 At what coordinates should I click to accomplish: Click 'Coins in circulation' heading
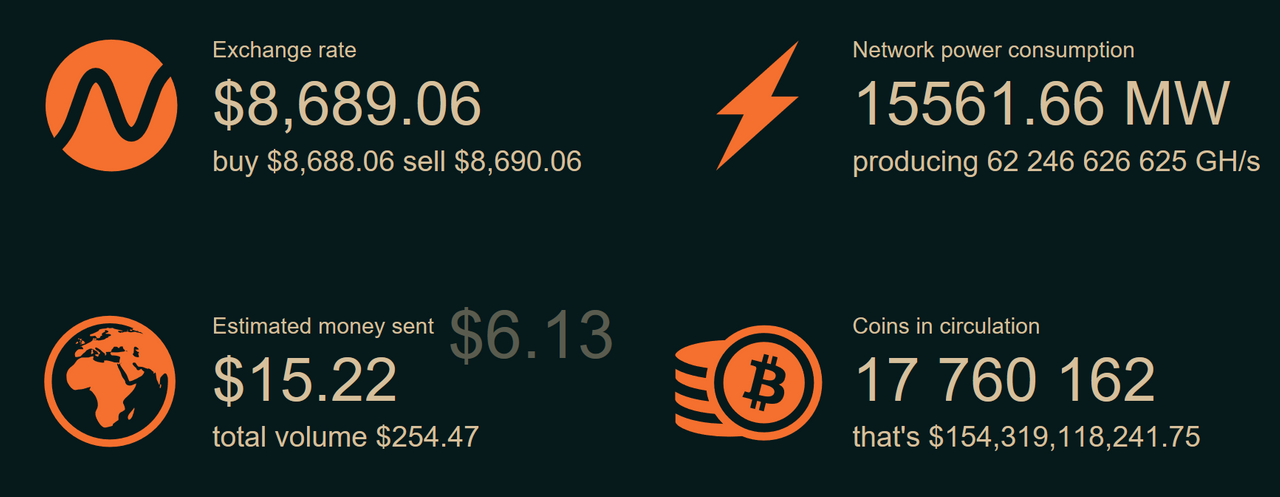(946, 326)
